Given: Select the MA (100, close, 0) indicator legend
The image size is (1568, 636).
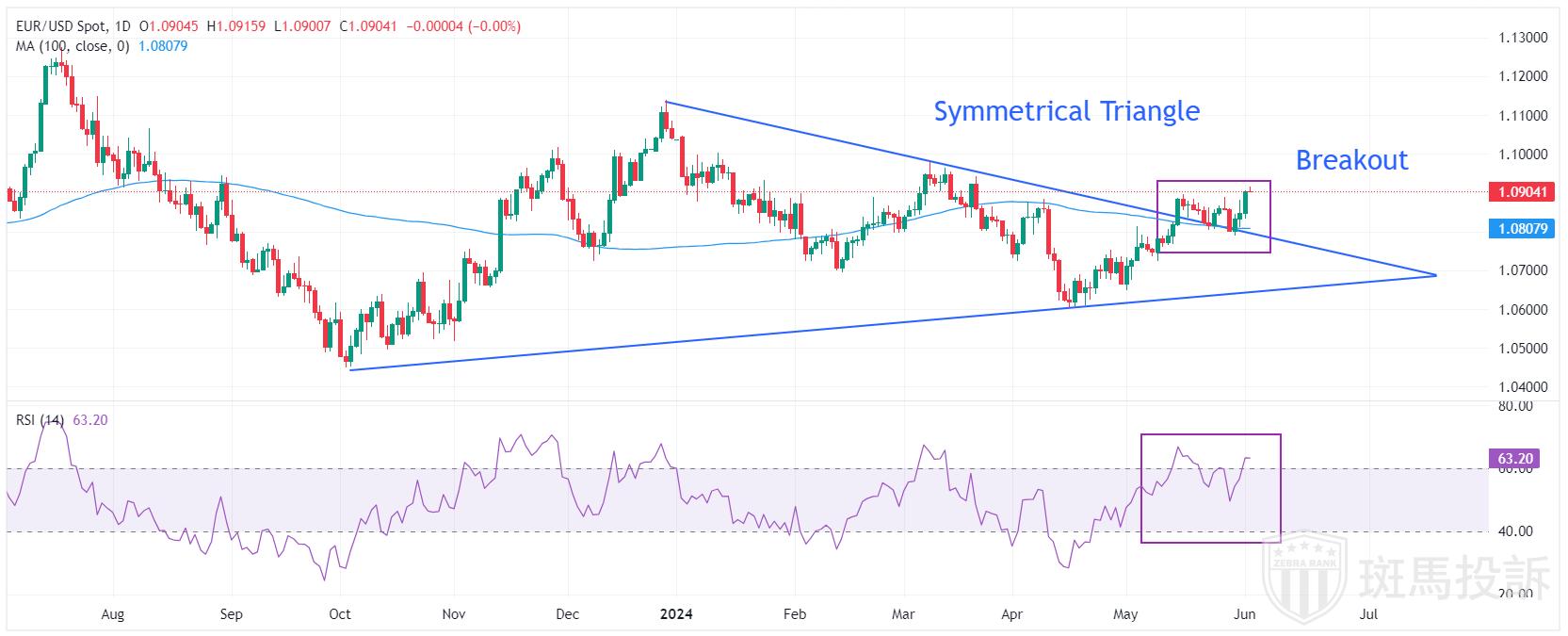Looking at the screenshot, I should click(x=73, y=45).
